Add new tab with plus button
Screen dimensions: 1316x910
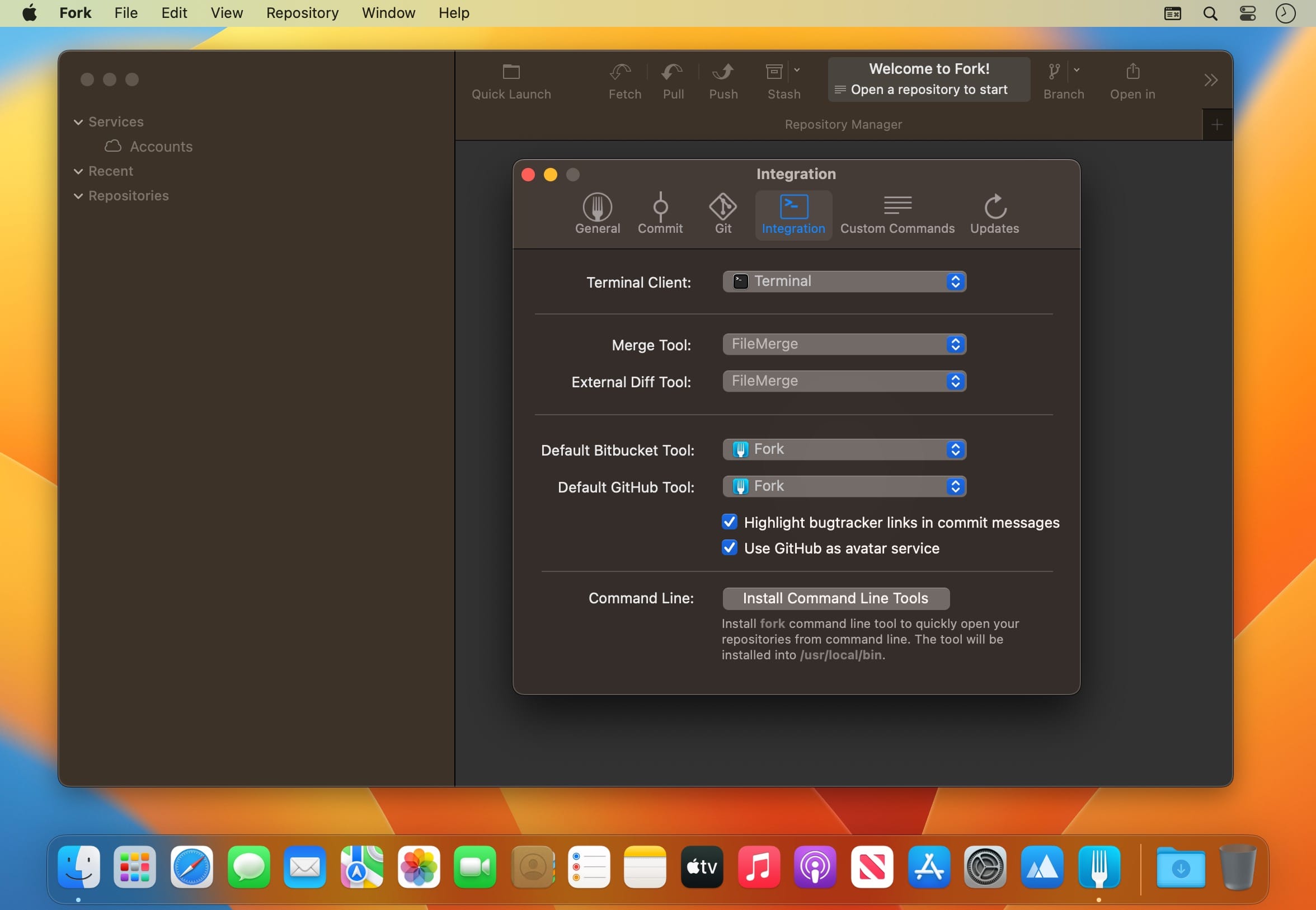1216,124
